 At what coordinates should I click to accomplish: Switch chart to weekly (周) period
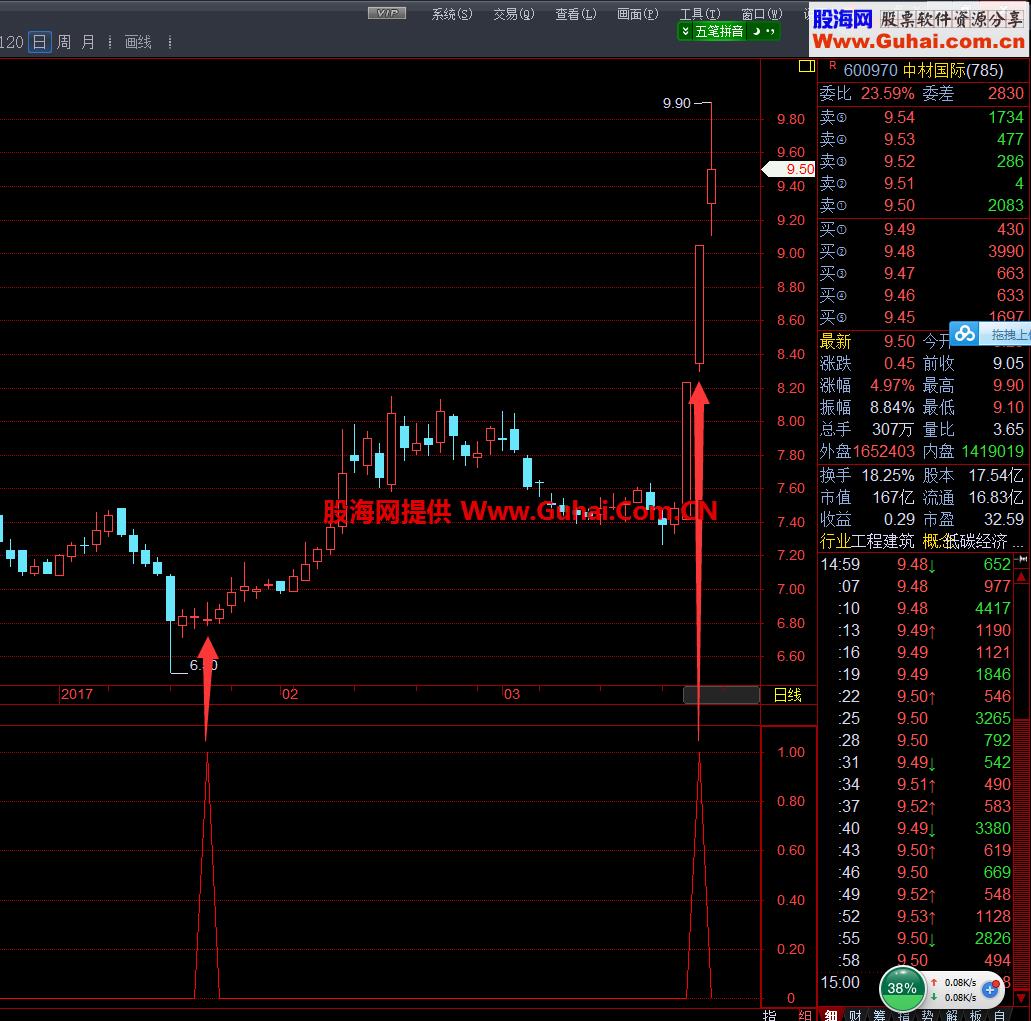64,42
